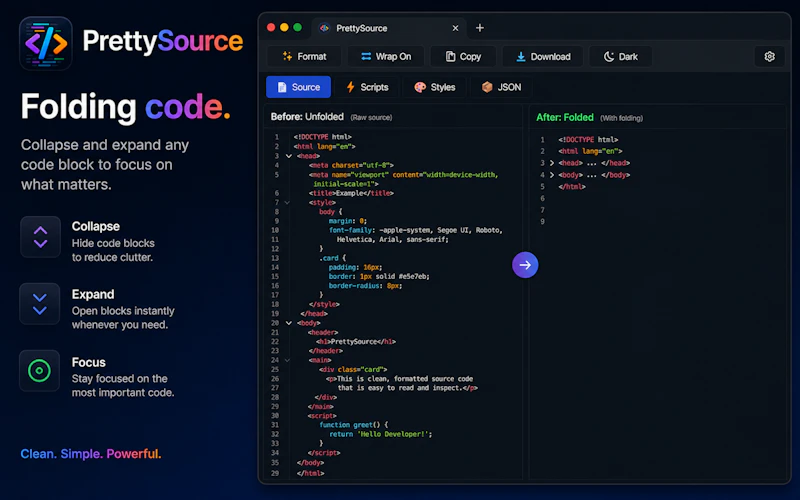This screenshot has width=800, height=500.
Task: Click the arrows icon on Wrap On
Action: 366,56
